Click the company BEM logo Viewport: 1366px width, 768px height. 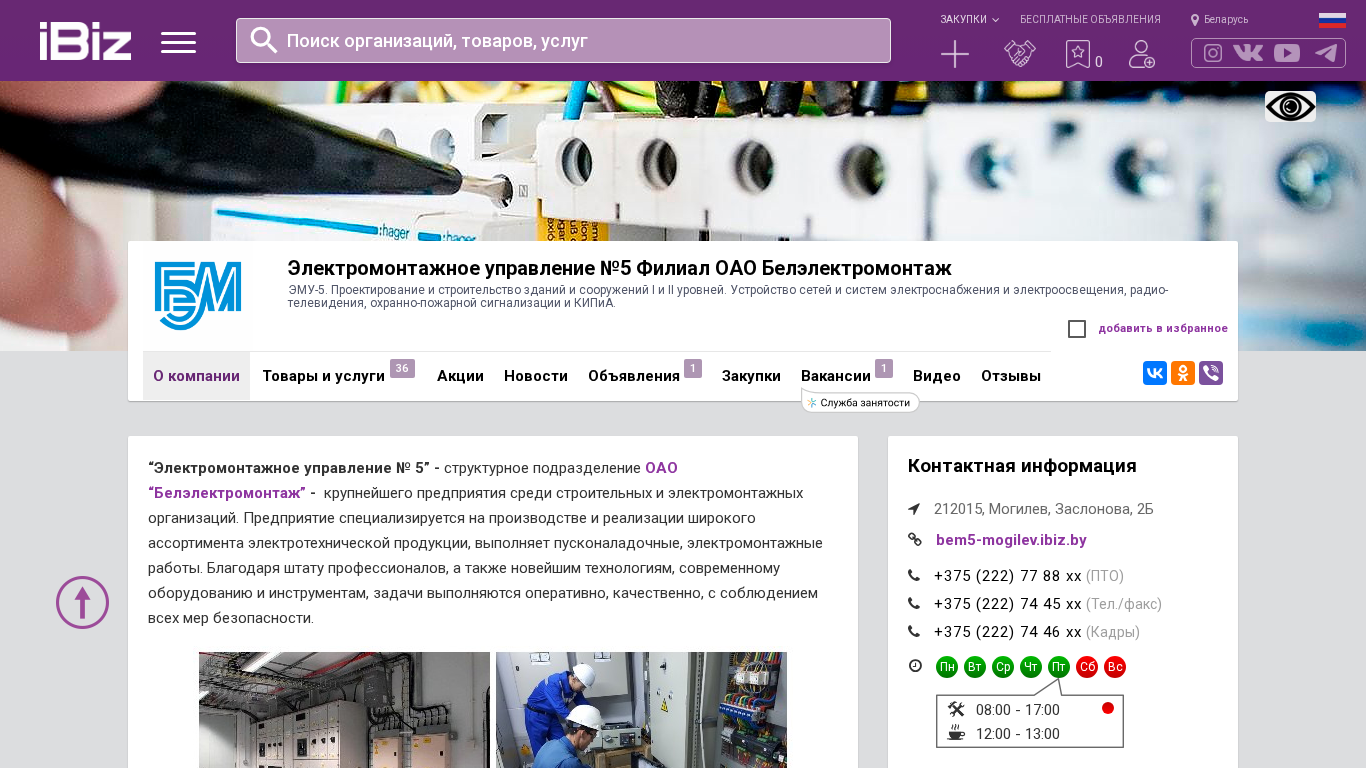coord(197,296)
